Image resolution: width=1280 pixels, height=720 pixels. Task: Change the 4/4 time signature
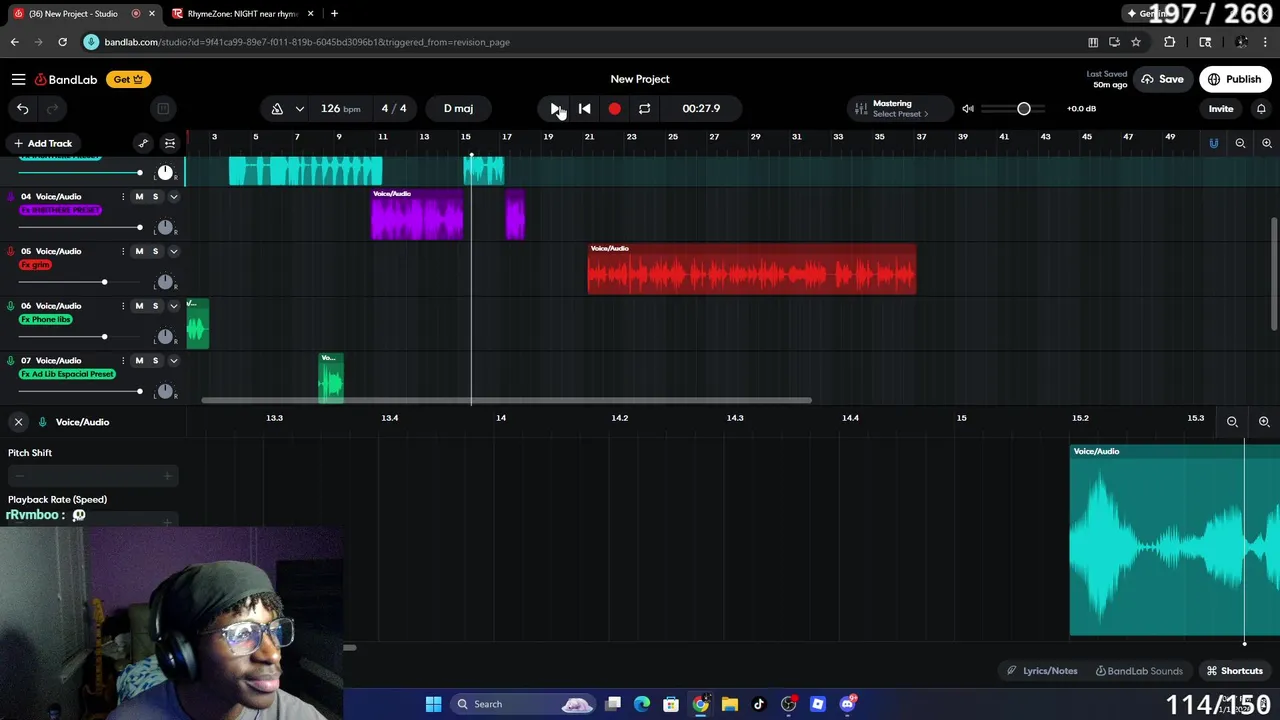(x=394, y=108)
